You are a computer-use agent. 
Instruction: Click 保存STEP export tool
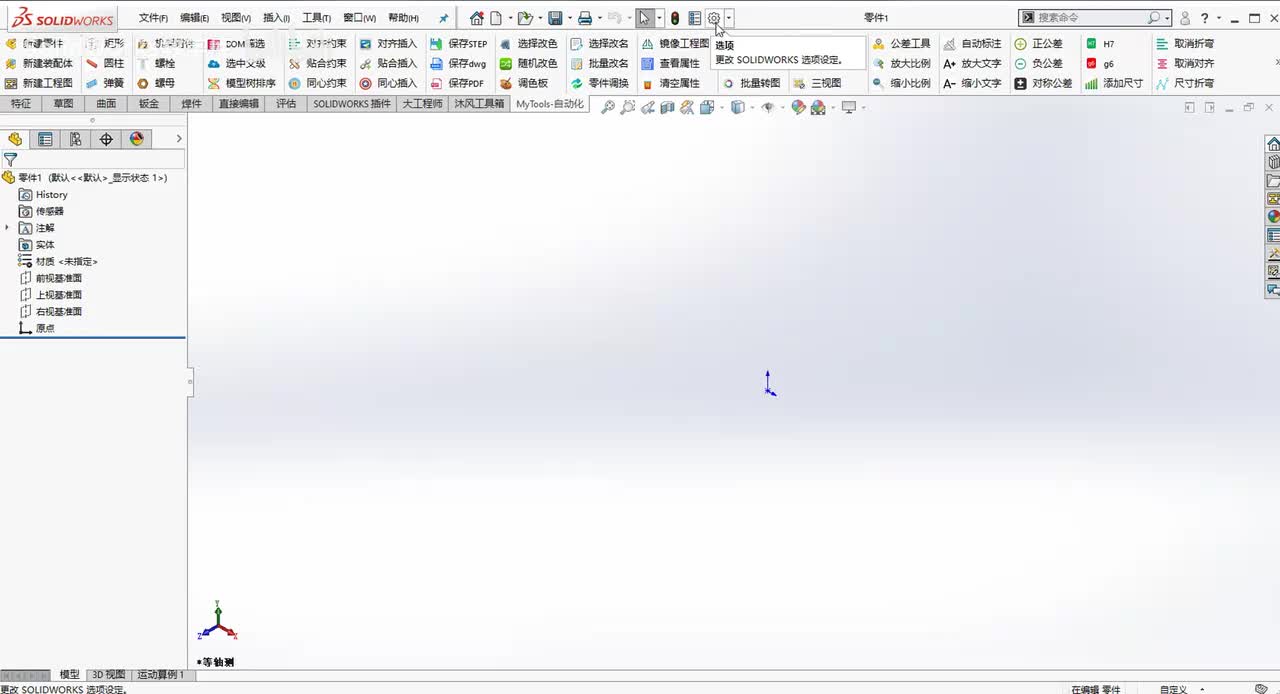click(x=459, y=43)
